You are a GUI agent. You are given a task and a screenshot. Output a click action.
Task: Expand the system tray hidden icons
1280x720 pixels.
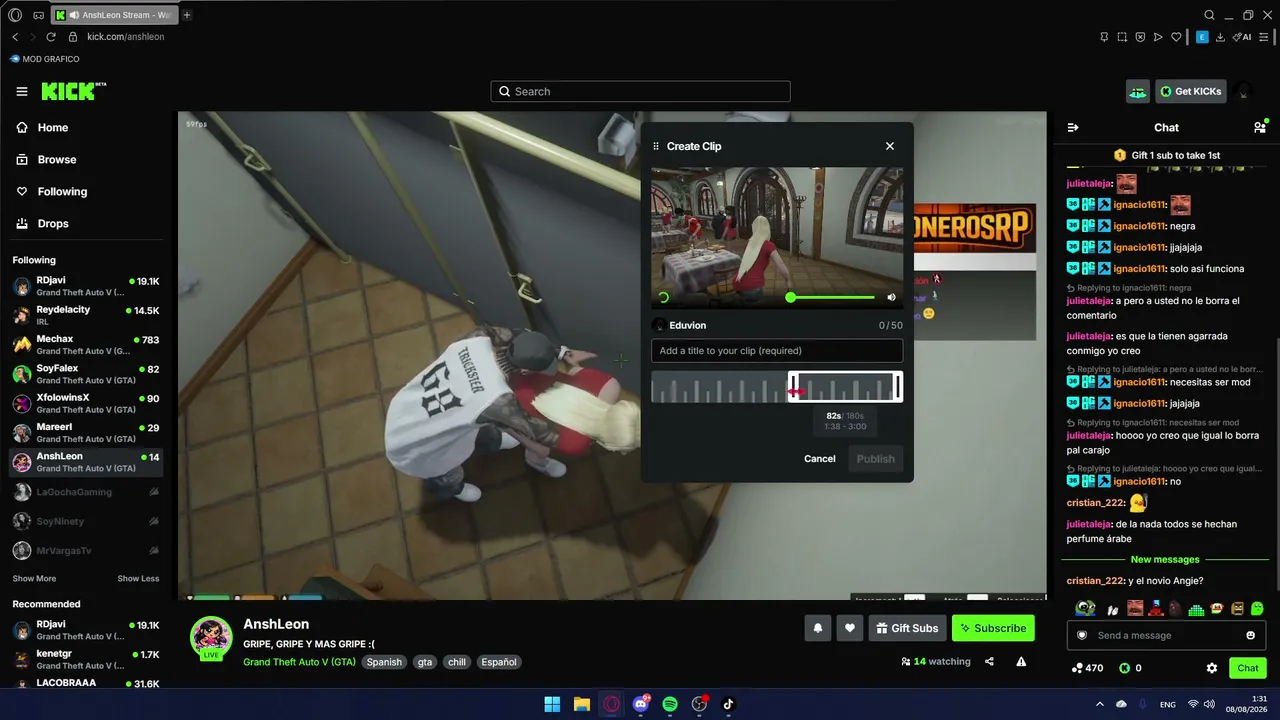[x=1100, y=704]
